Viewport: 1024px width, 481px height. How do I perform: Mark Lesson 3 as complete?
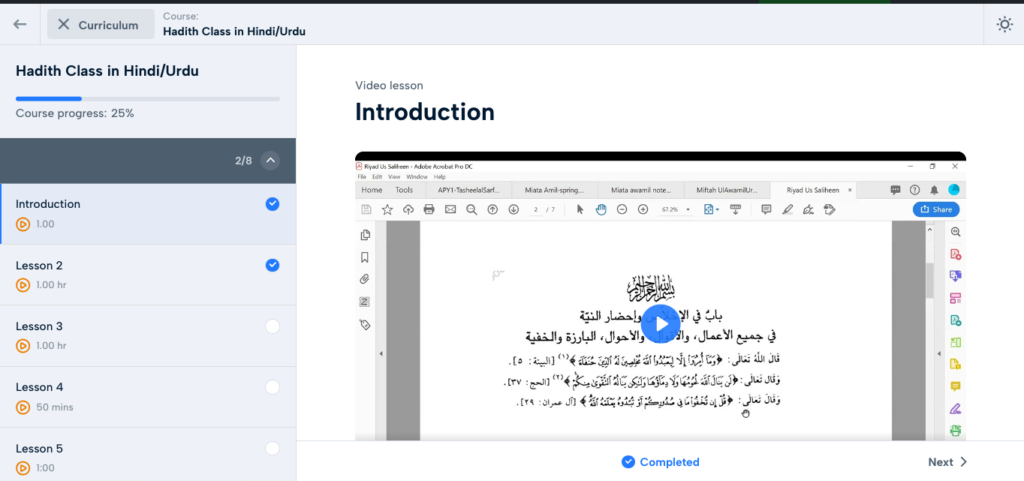(x=272, y=326)
